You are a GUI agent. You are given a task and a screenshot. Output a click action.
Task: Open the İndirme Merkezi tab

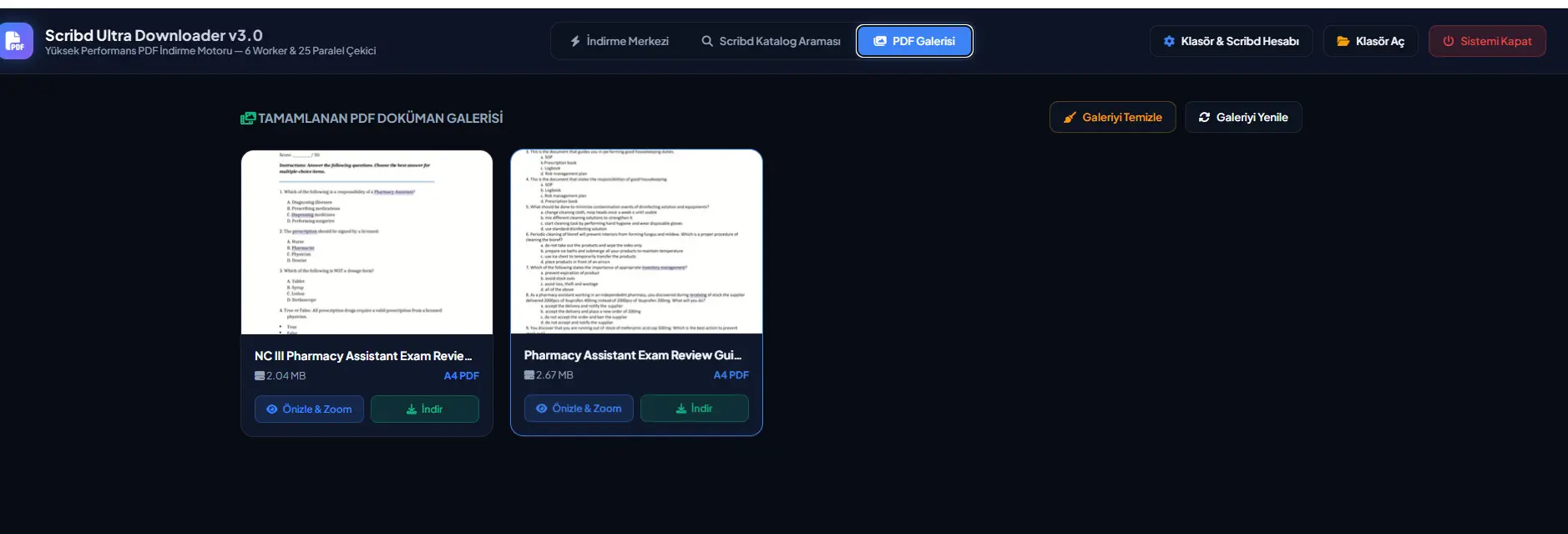pyautogui.click(x=620, y=41)
